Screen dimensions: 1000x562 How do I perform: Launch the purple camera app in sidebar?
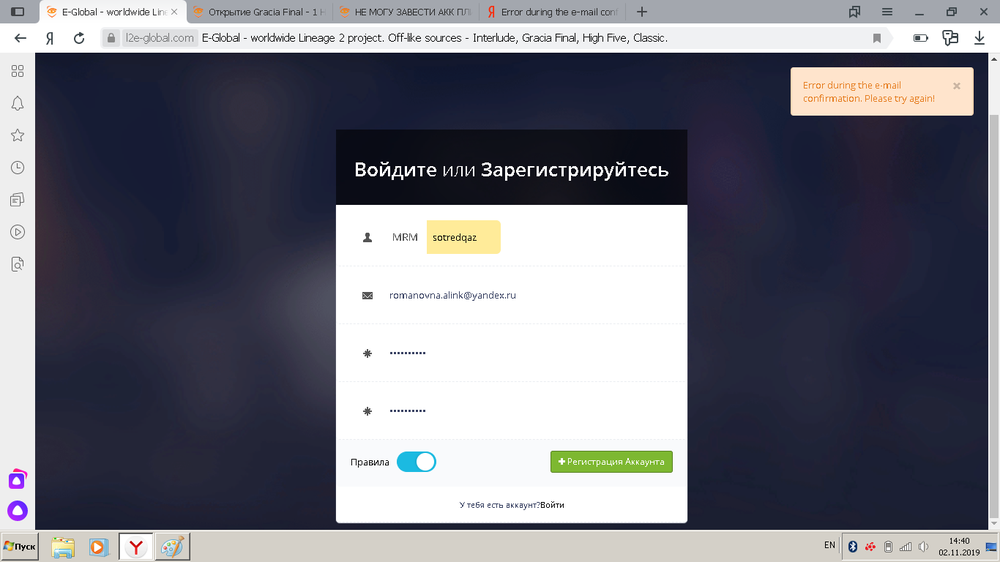tap(17, 480)
